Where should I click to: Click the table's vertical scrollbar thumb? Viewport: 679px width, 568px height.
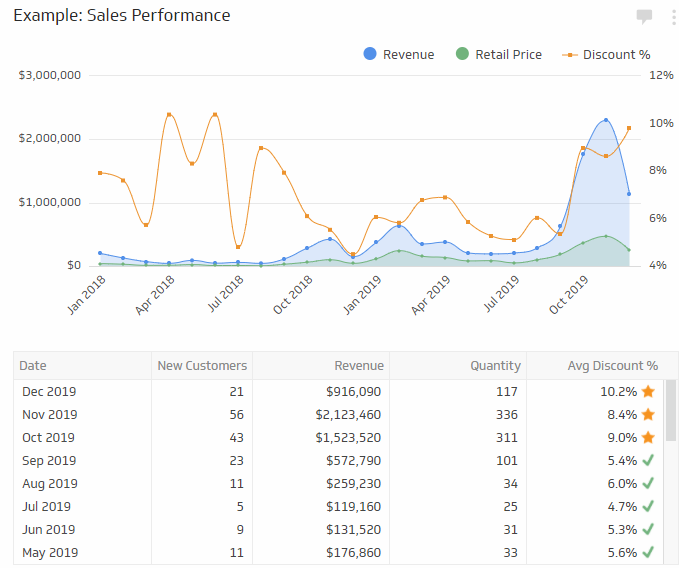pyautogui.click(x=671, y=410)
